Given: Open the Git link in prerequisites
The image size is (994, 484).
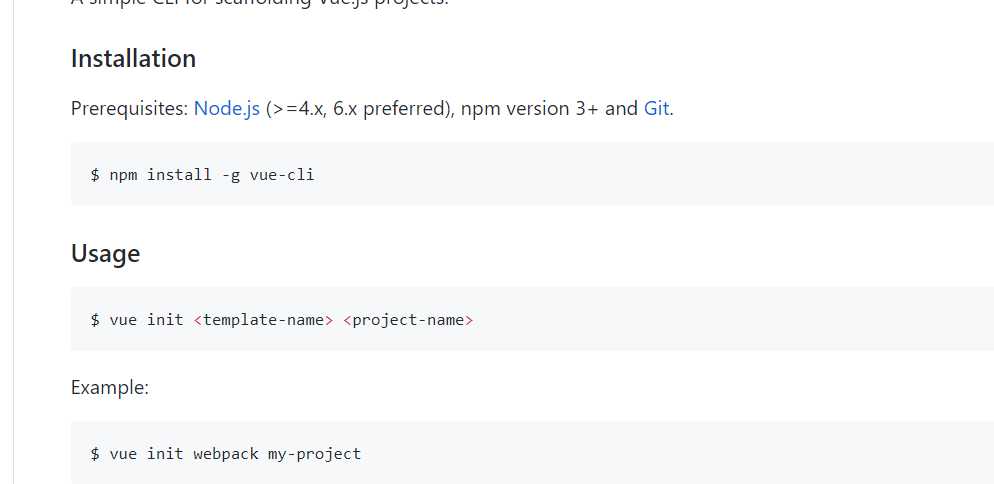Looking at the screenshot, I should tap(657, 109).
